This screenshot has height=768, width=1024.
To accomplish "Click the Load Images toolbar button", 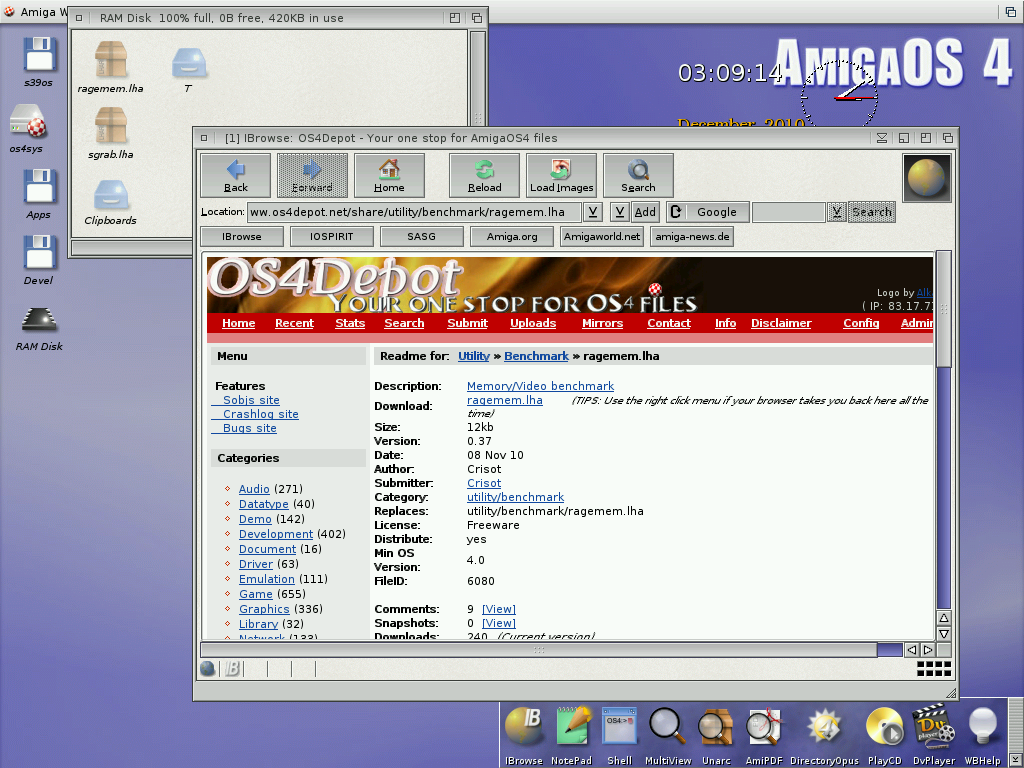I will tap(562, 175).
